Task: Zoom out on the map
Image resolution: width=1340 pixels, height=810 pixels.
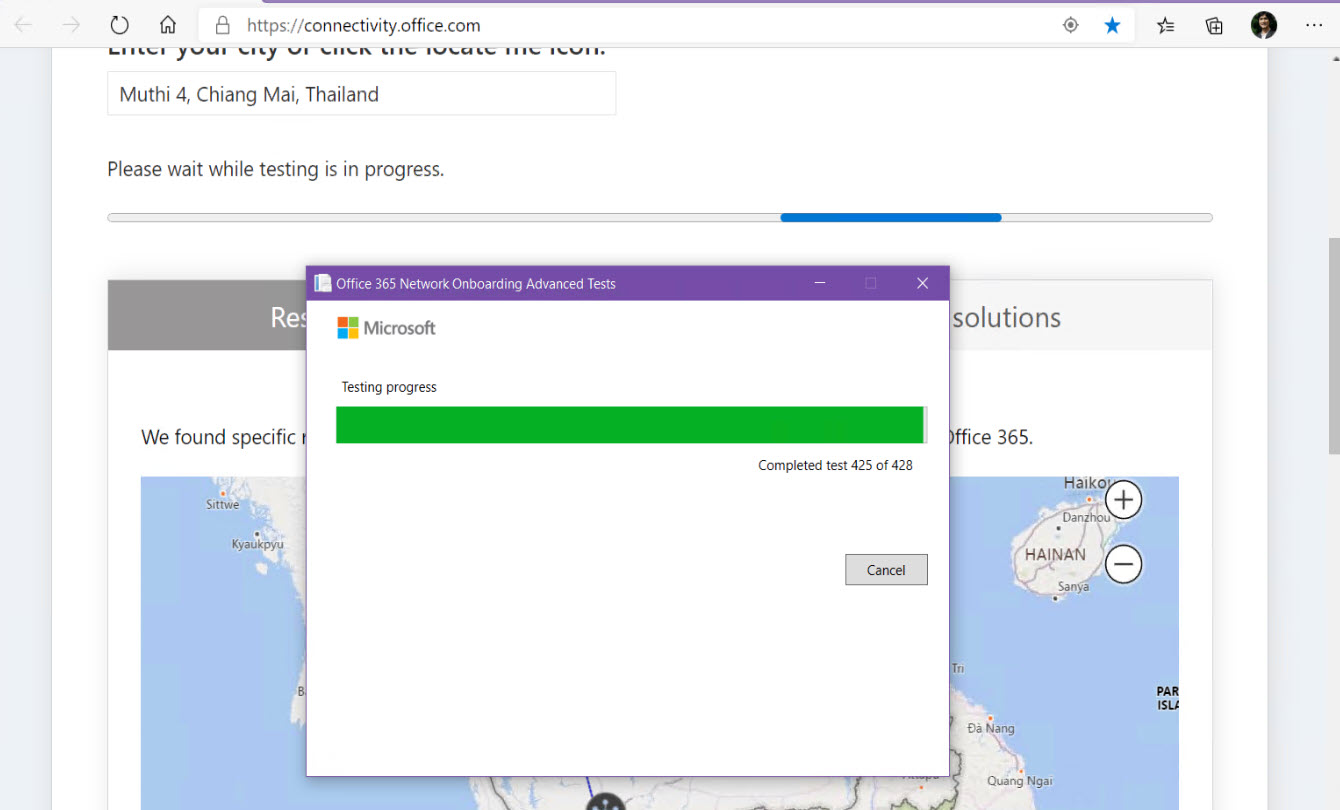Action: (x=1123, y=565)
